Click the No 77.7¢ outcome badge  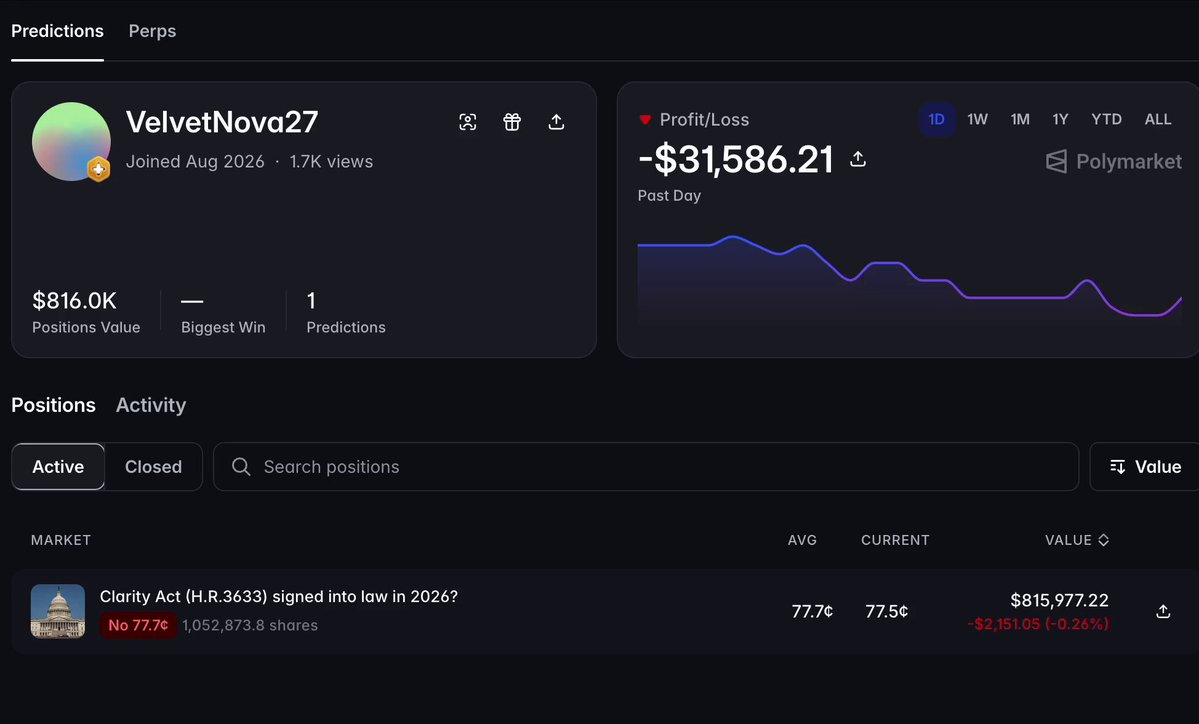(138, 625)
